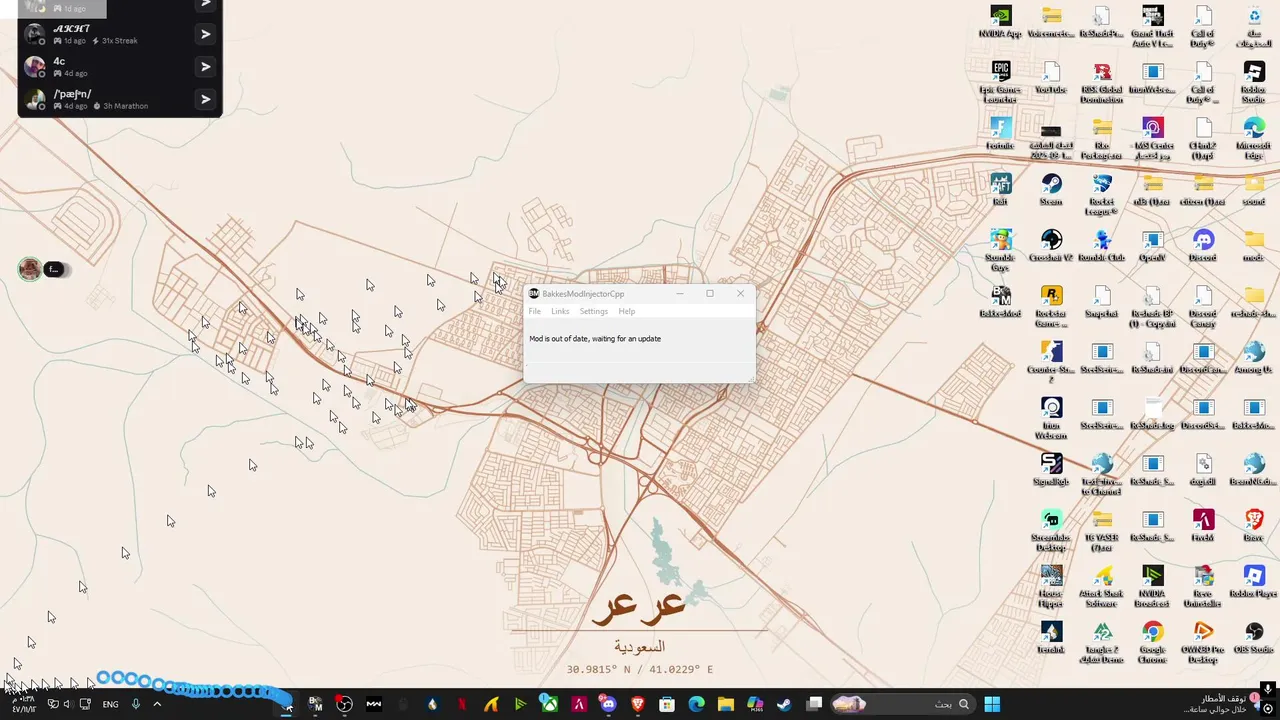Viewport: 1280px width, 720px height.
Task: Open the Links menu in BakkesModInjectorCpp
Action: coord(560,311)
